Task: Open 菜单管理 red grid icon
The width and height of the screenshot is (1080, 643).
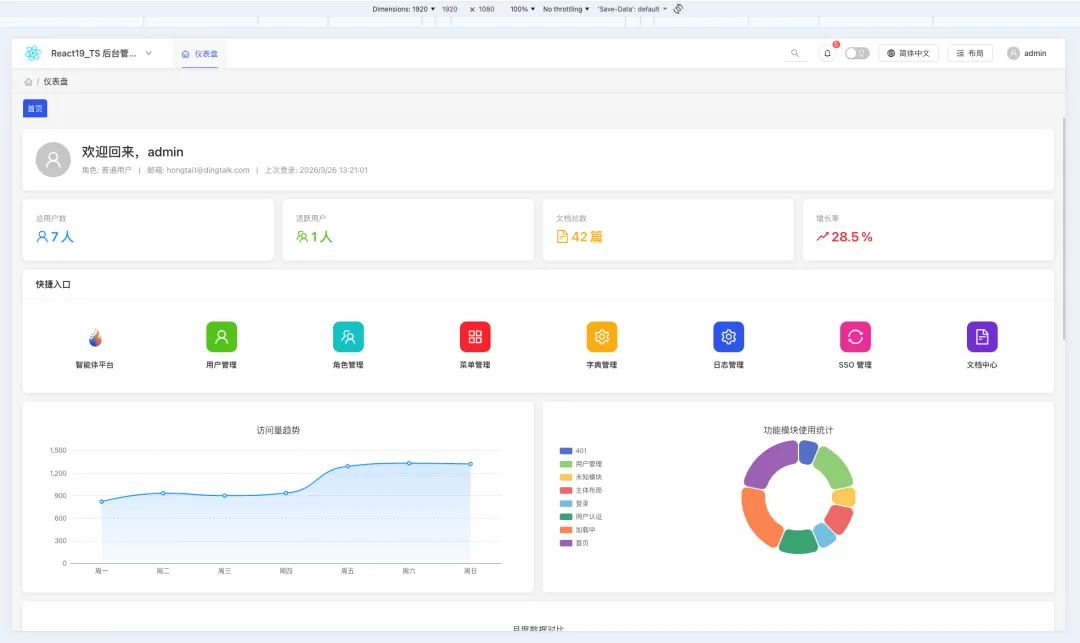Action: click(x=475, y=337)
